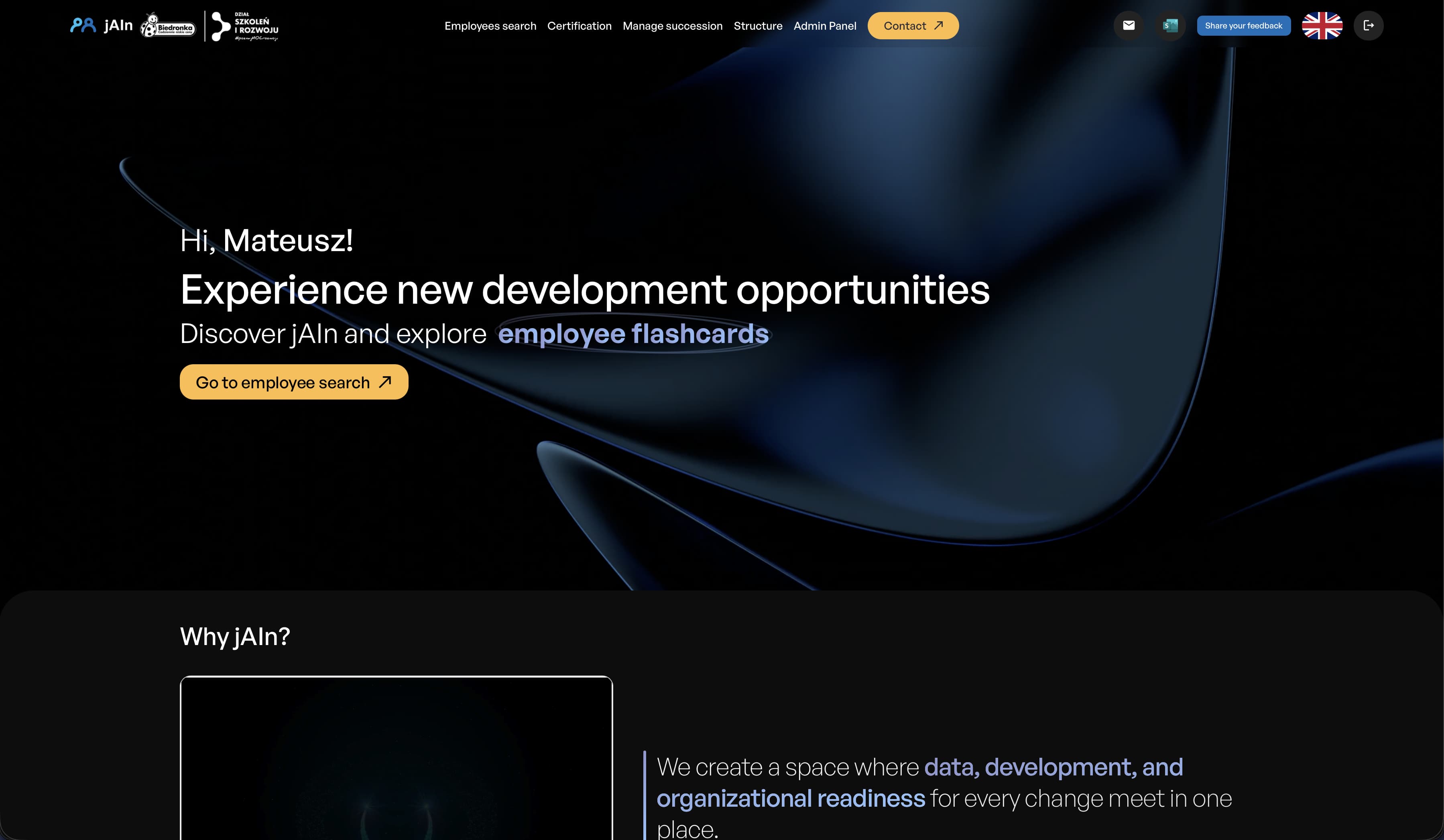Open the Certification page
Image resolution: width=1444 pixels, height=840 pixels.
(x=579, y=26)
